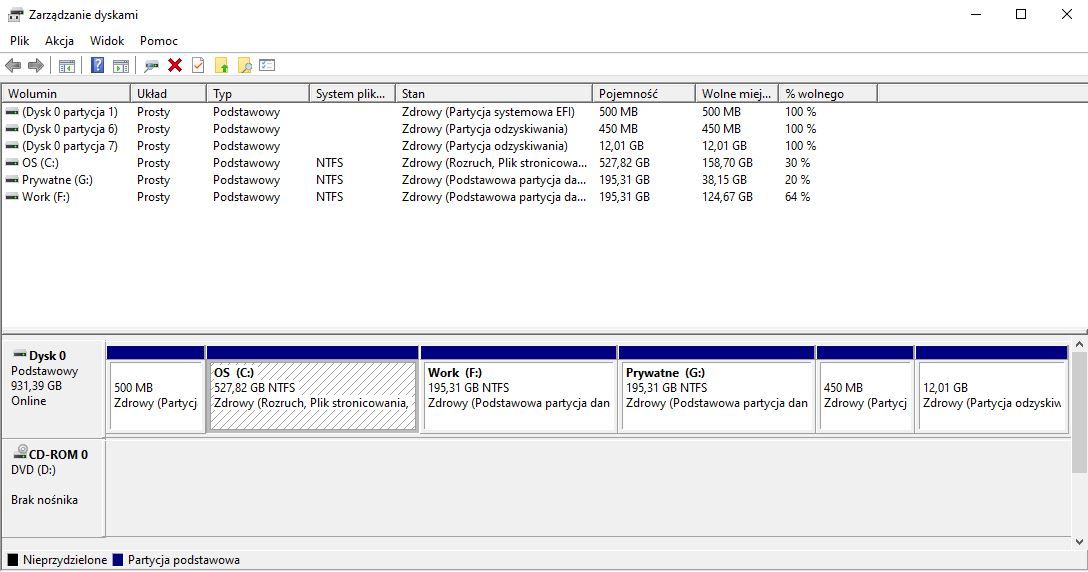Screen dimensions: 1088x572
Task: Click Zdrowy (Partycja systemowa EFI) status cell
Action: (x=488, y=112)
